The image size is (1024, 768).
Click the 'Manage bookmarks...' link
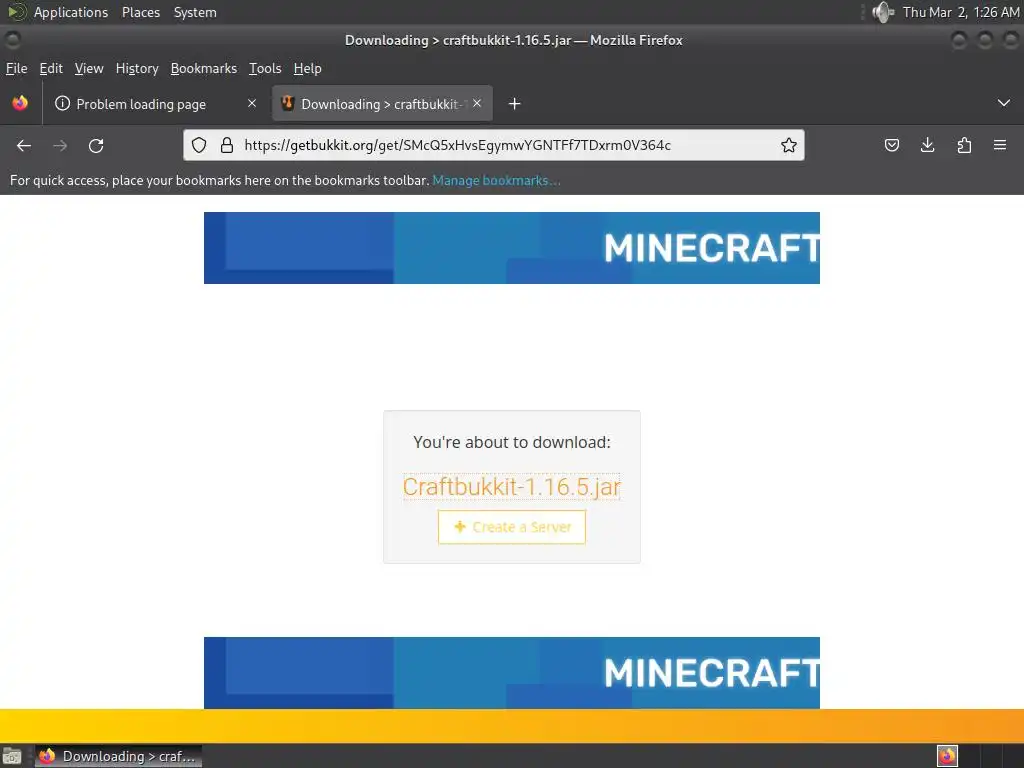pyautogui.click(x=496, y=180)
